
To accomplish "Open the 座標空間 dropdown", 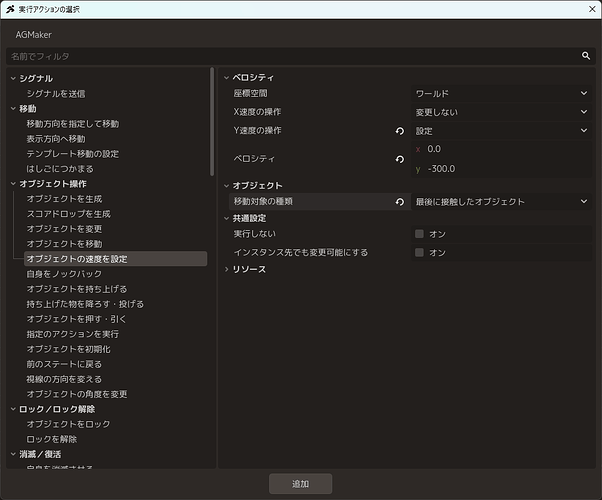I will 501,93.
